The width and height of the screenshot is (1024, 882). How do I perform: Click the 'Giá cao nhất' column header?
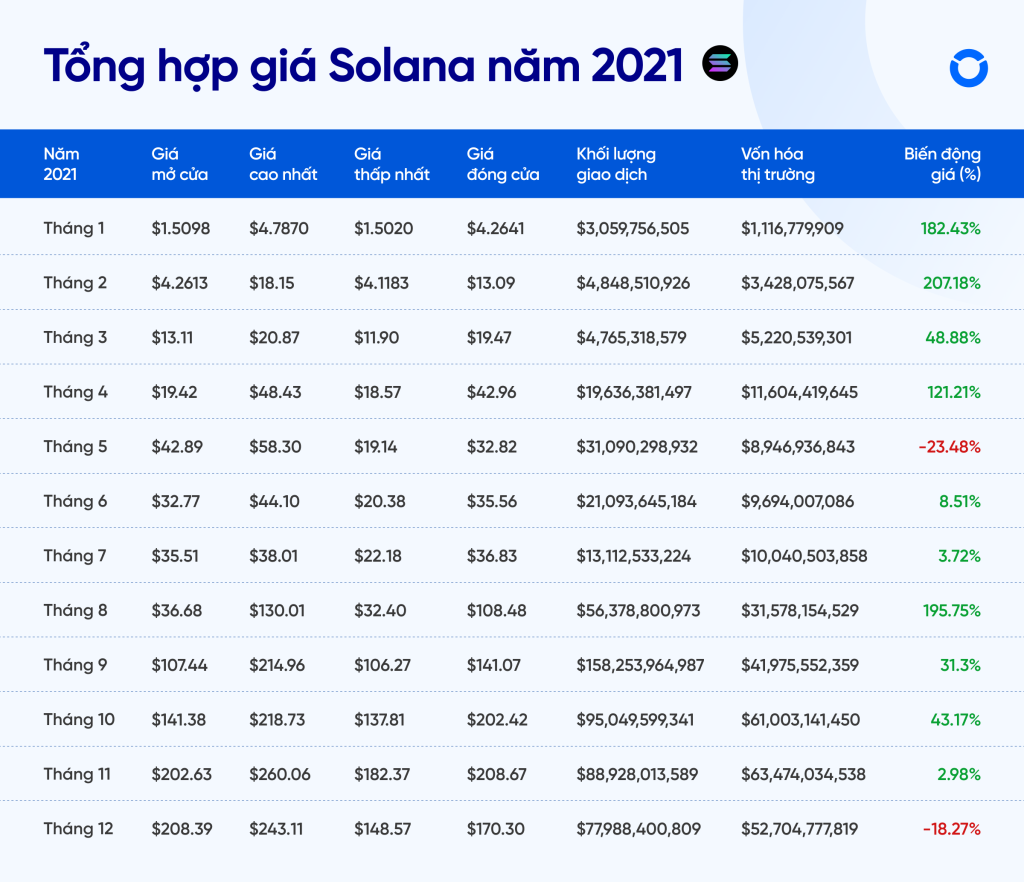283,164
